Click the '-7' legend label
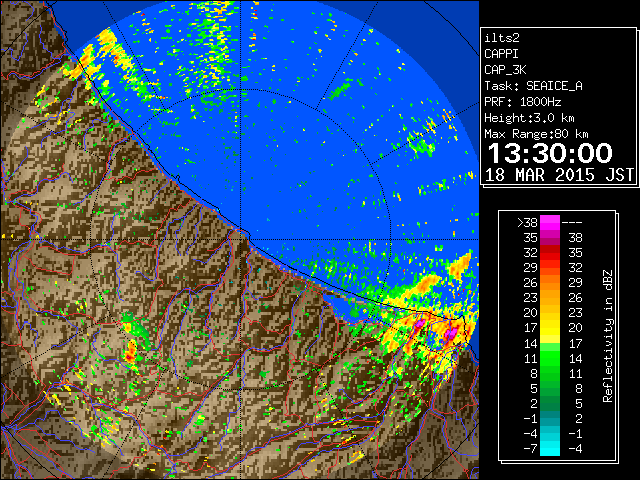The width and height of the screenshot is (640, 480). (x=530, y=448)
